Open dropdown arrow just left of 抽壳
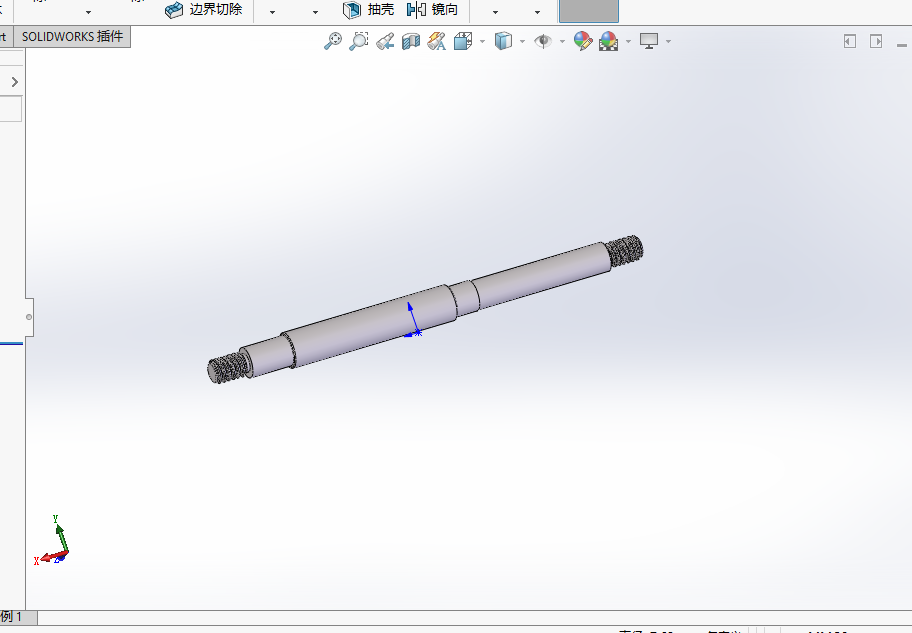The image size is (912, 633). (x=315, y=12)
